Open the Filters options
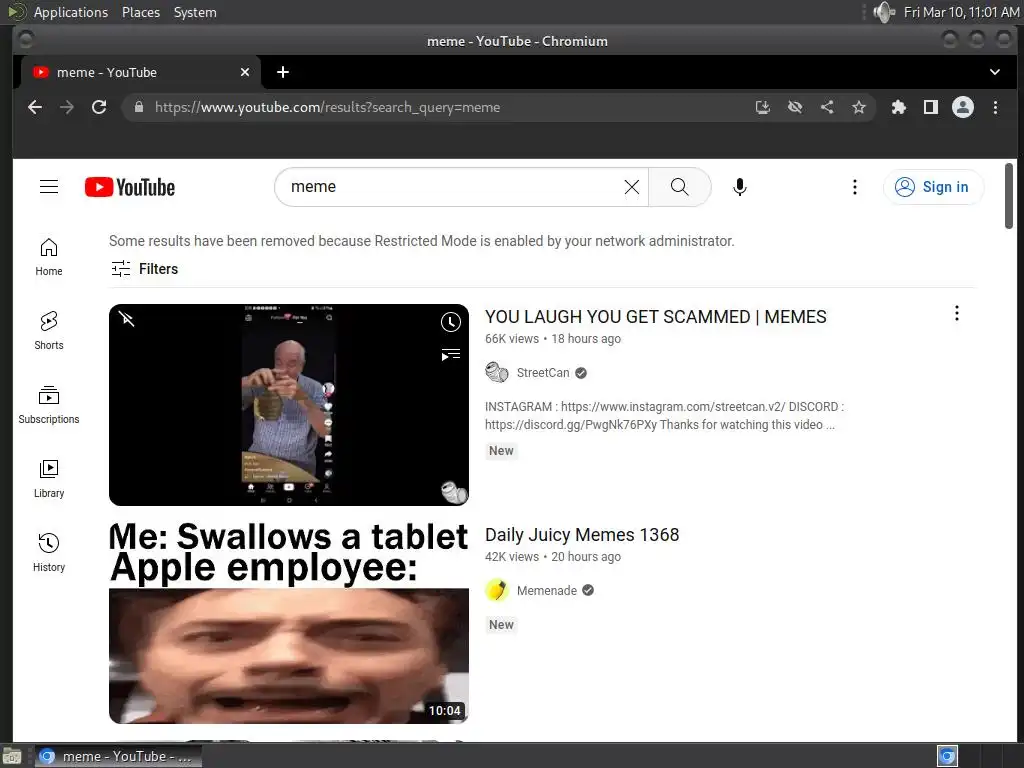Viewport: 1024px width, 768px height. (144, 268)
